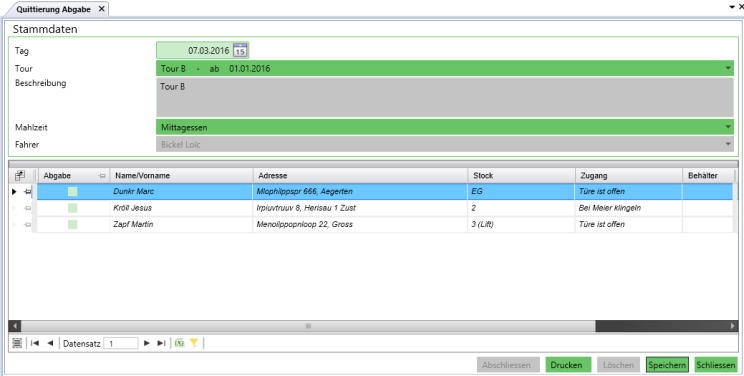Click the list view icon left of record navigator
This screenshot has height=376, width=744.
pyautogui.click(x=17, y=343)
